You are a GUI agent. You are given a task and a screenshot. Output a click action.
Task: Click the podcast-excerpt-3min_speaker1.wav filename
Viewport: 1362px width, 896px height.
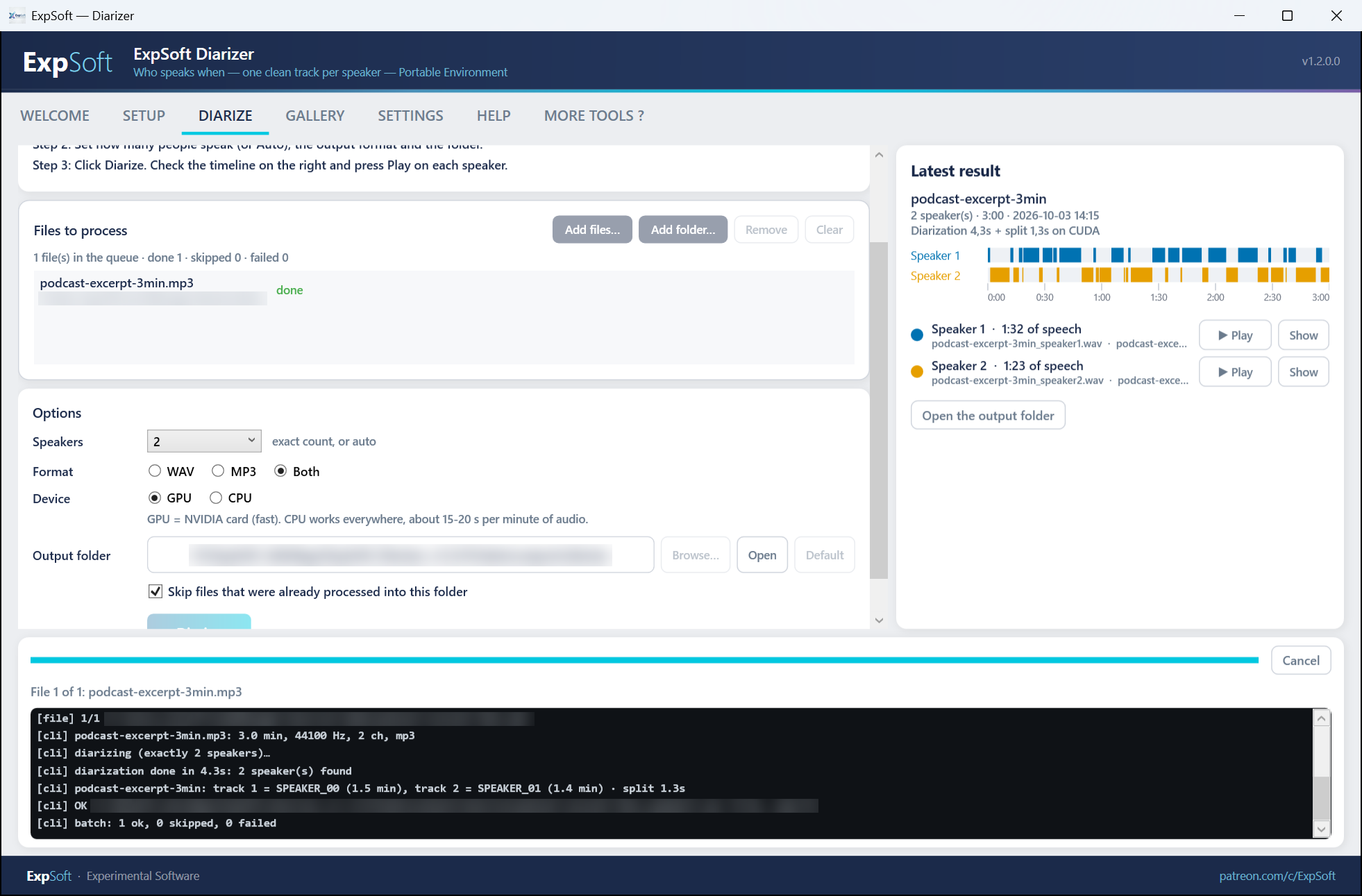click(1016, 344)
